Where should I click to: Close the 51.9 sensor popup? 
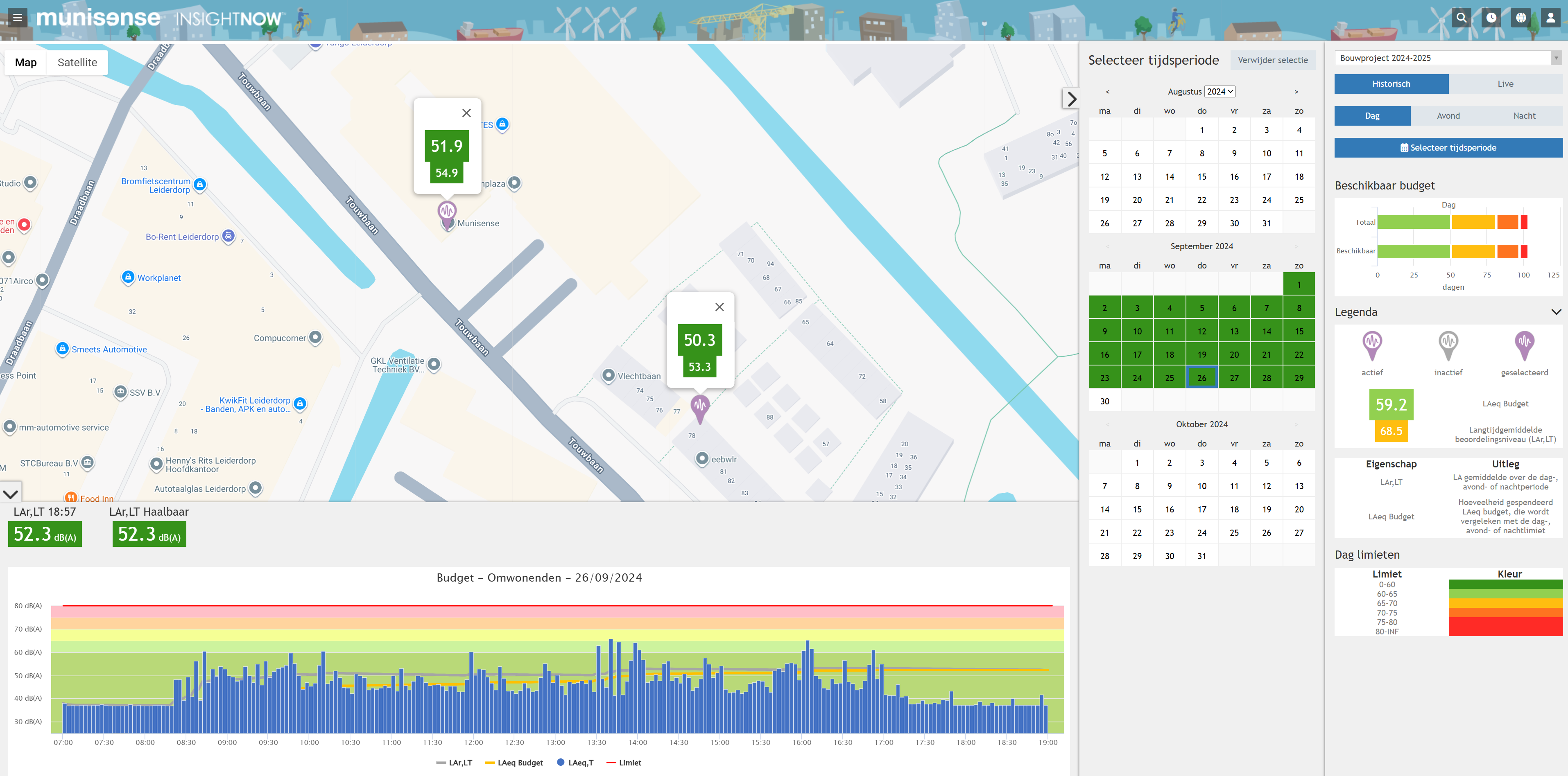[x=466, y=113]
